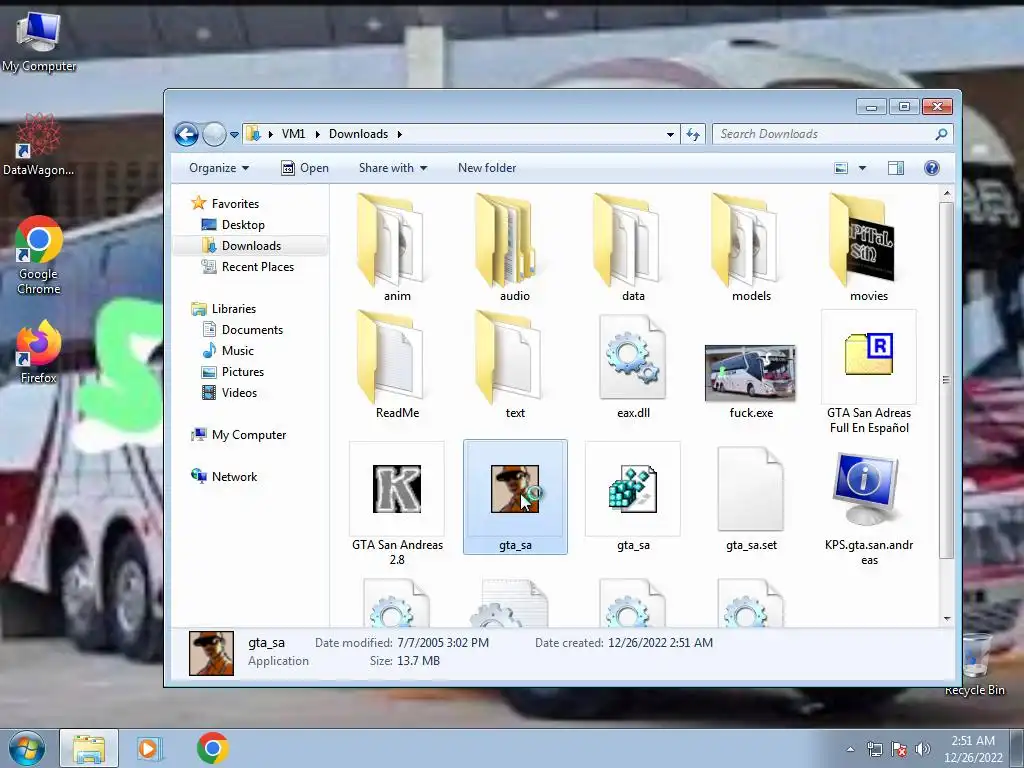Click the search magnifier icon
This screenshot has height=768, width=1024.
tap(941, 134)
